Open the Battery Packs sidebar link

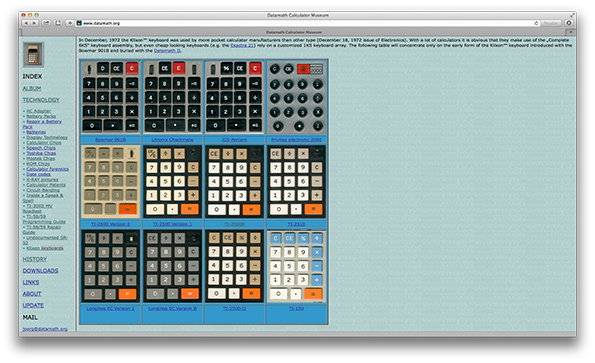coord(41,116)
